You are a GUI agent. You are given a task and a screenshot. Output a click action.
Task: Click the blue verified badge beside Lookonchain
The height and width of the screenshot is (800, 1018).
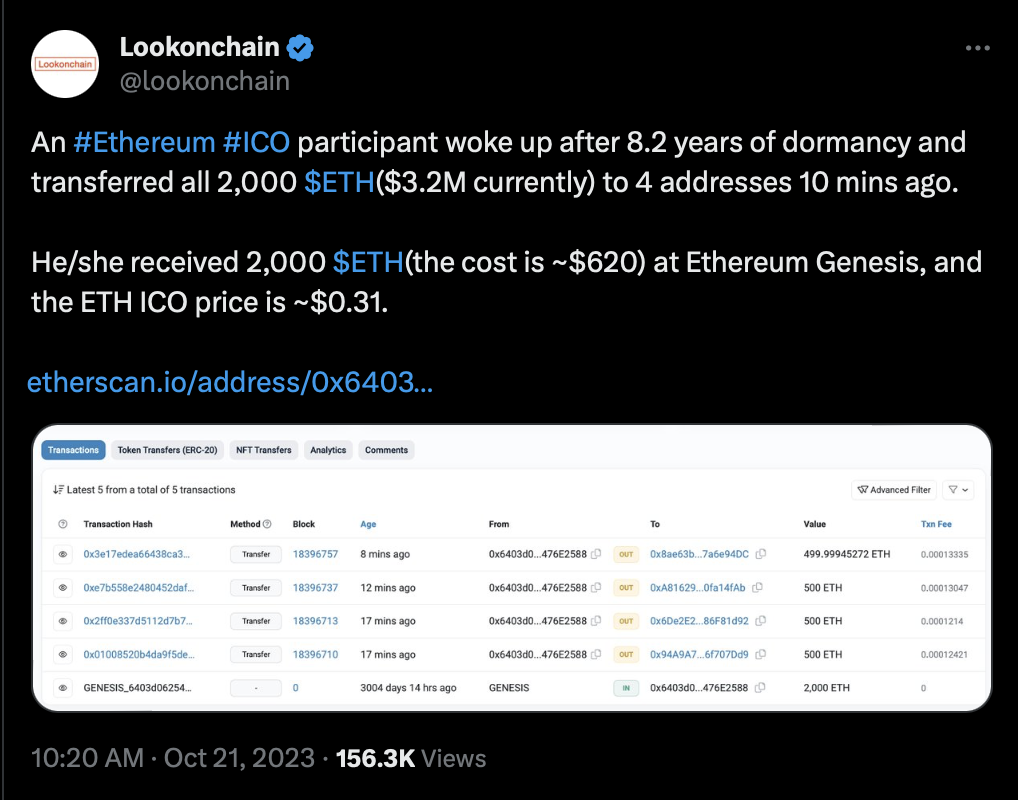coord(301,47)
